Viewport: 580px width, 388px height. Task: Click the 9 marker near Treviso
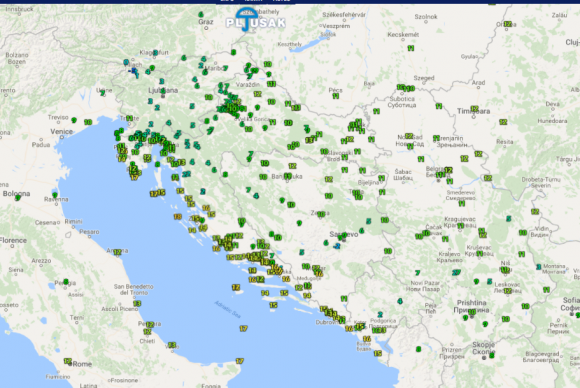pyautogui.click(x=74, y=120)
